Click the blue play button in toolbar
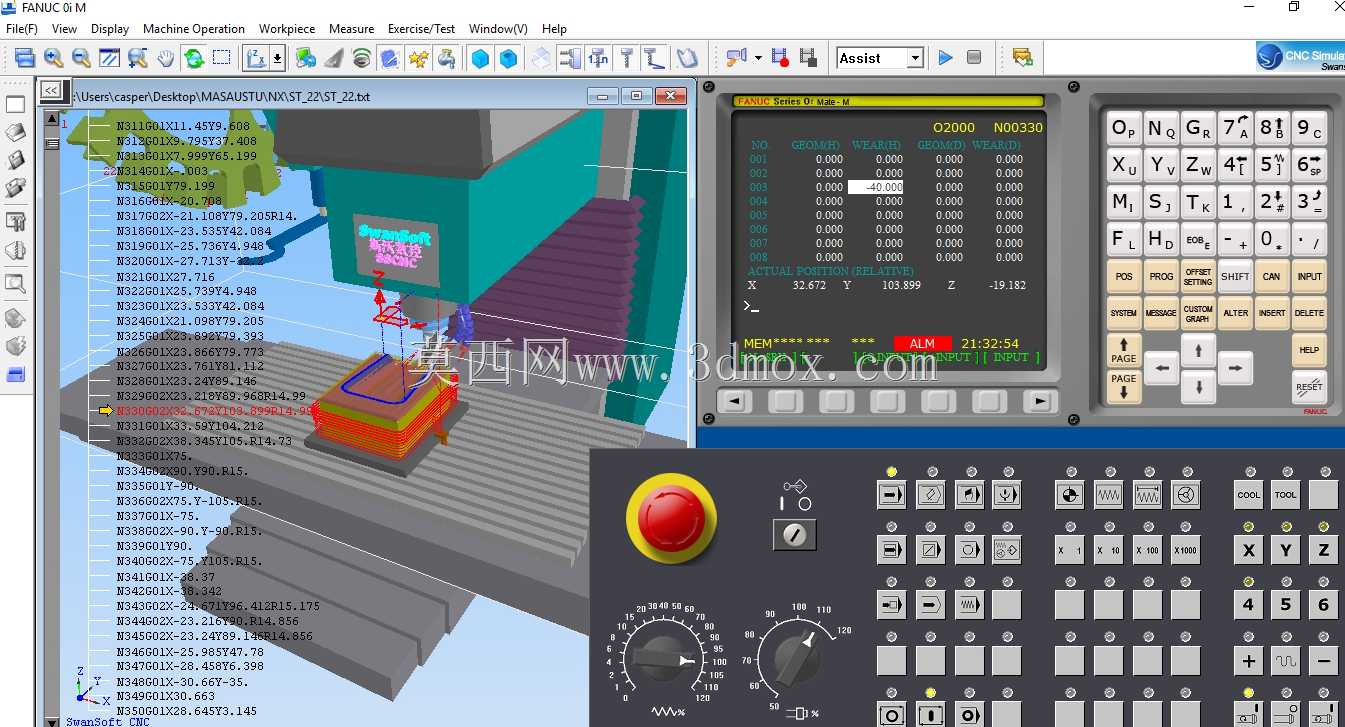 click(945, 58)
